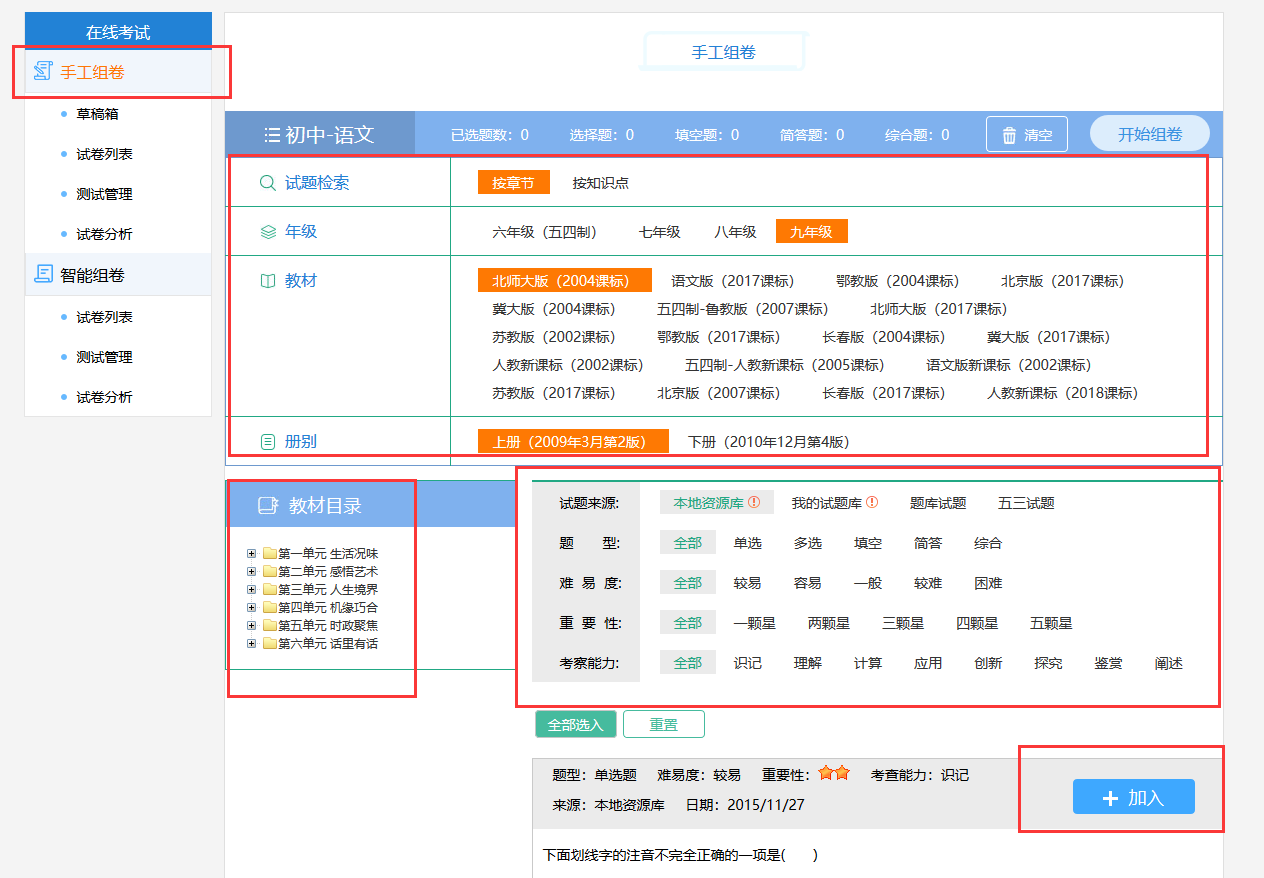The width and height of the screenshot is (1264, 878).
Task: Expand 第三单元 人生境界 tree node
Action: click(251, 590)
